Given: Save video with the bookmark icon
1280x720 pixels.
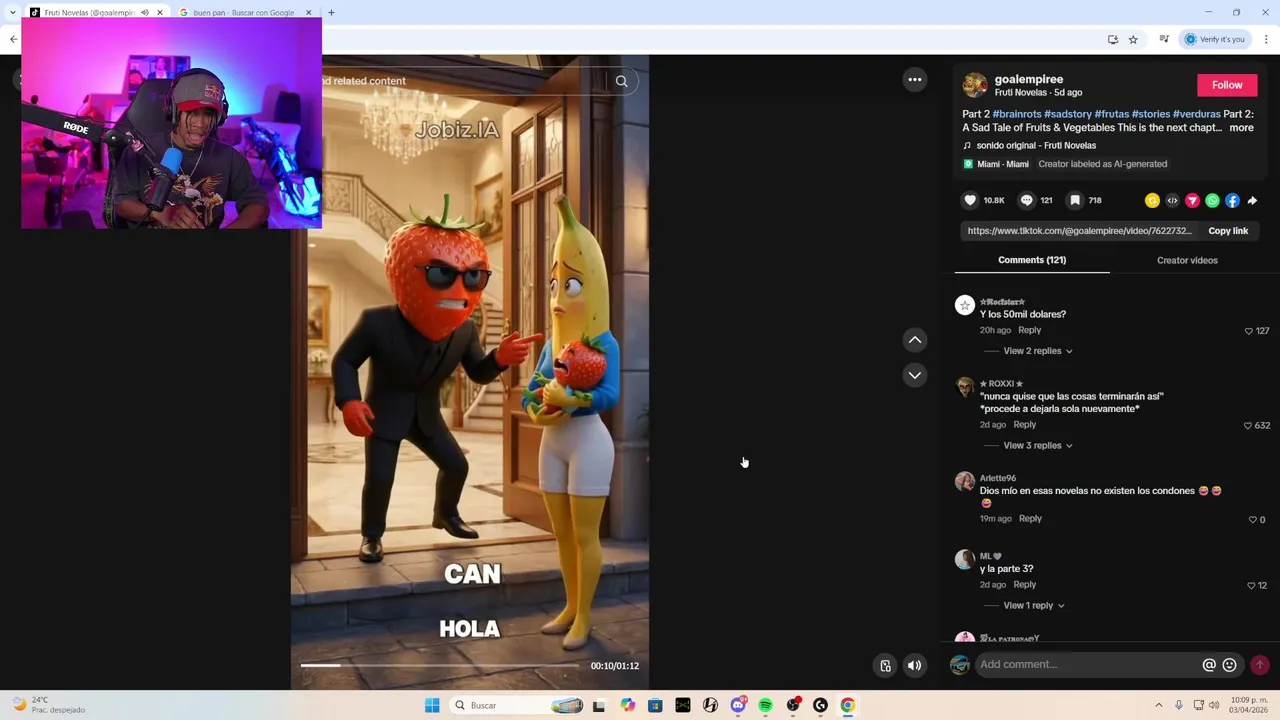Looking at the screenshot, I should click(x=1075, y=200).
